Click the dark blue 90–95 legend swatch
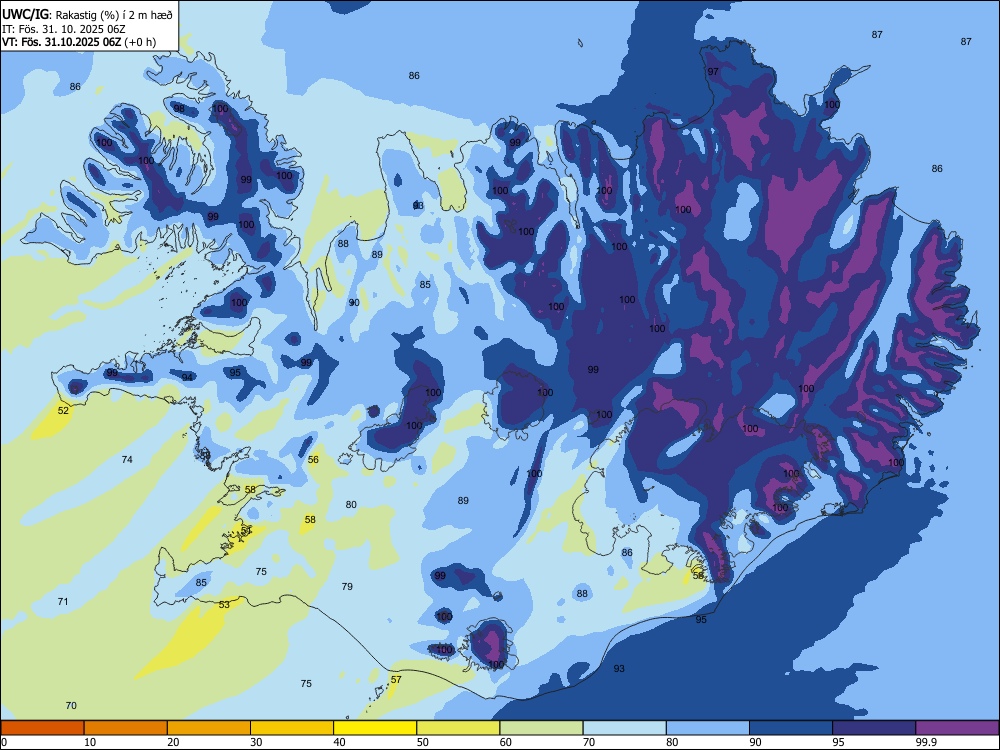The width and height of the screenshot is (1000, 750). tap(791, 728)
